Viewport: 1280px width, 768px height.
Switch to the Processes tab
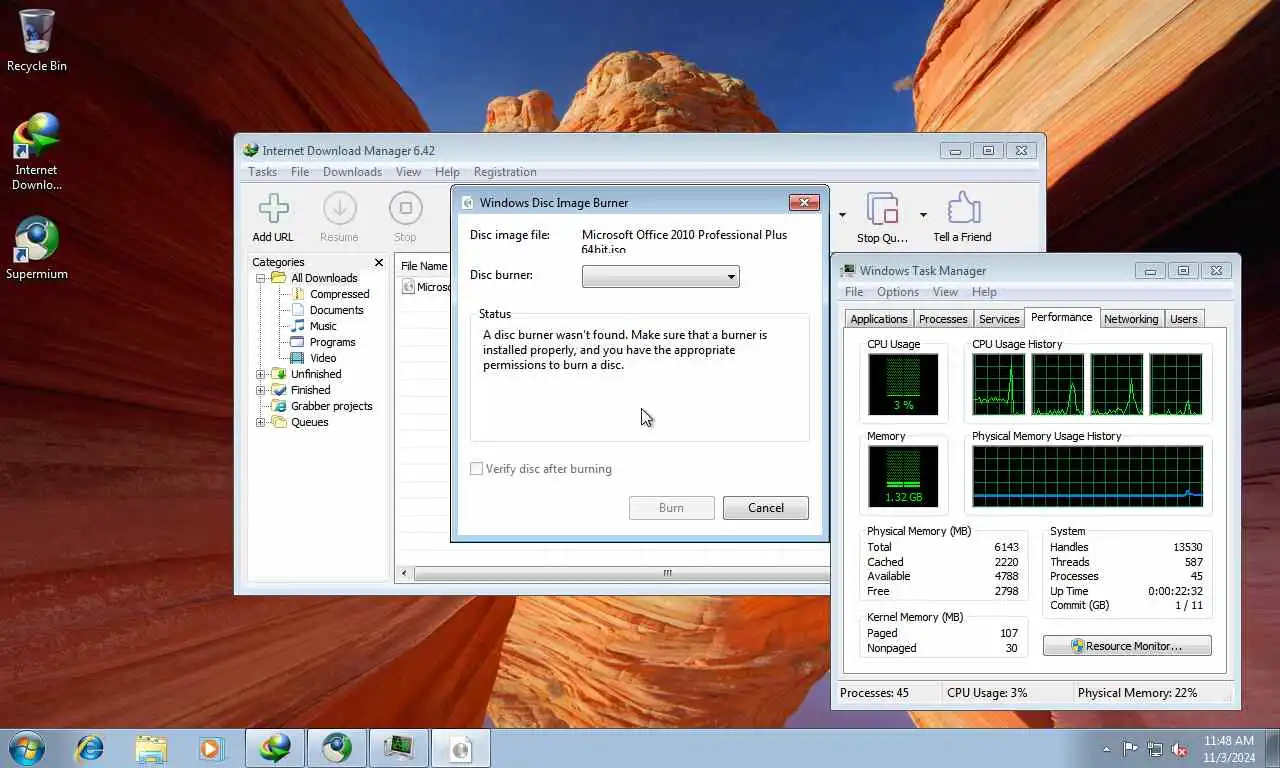coord(943,319)
